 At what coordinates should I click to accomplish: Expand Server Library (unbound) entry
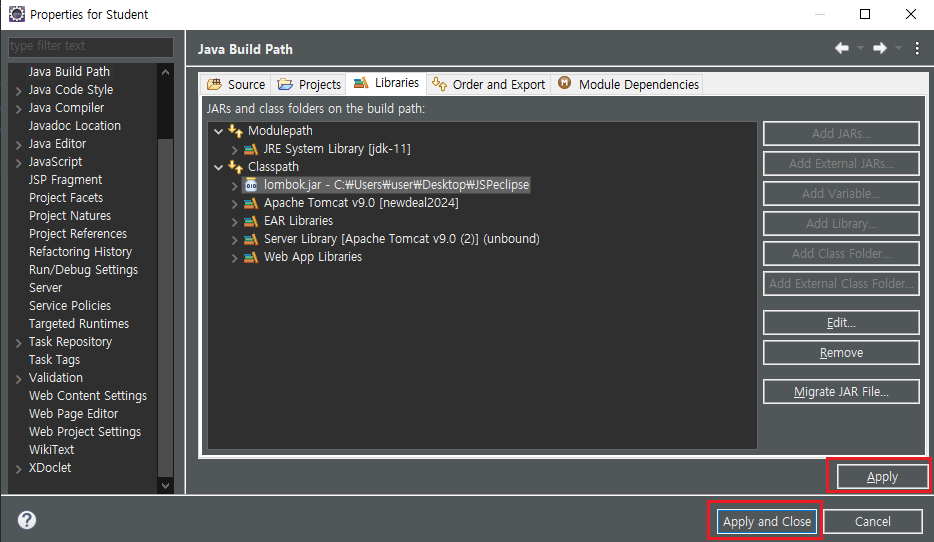pyautogui.click(x=235, y=240)
